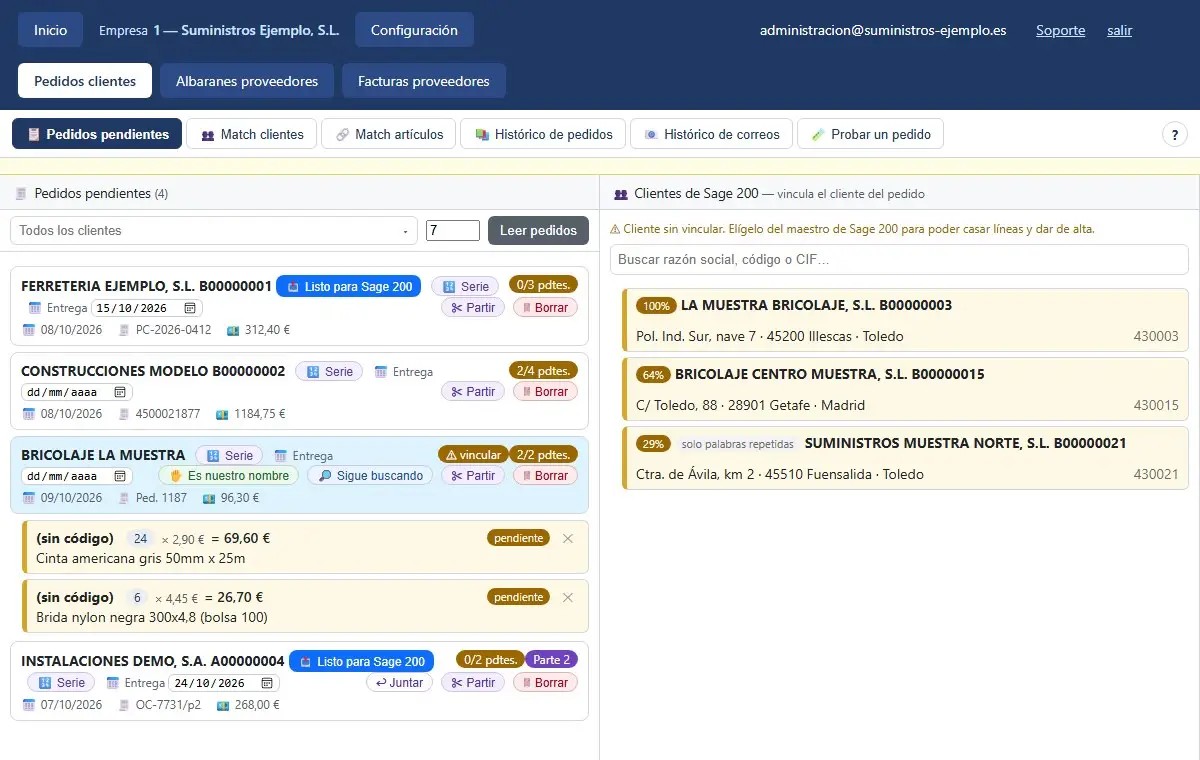
Task: Split FERRETERIA EJEMPLO order with Partir
Action: pos(473,307)
